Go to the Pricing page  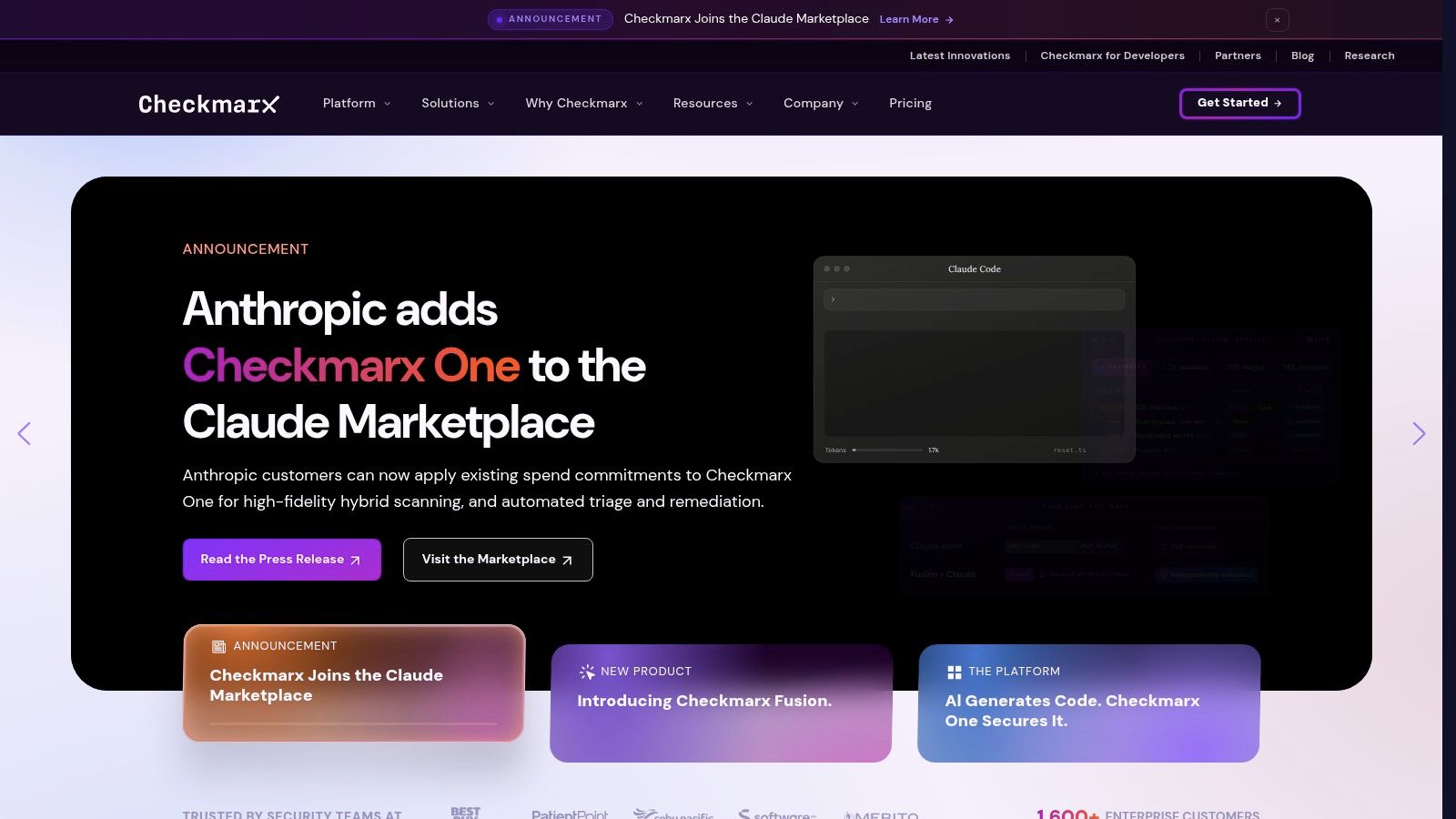point(910,103)
